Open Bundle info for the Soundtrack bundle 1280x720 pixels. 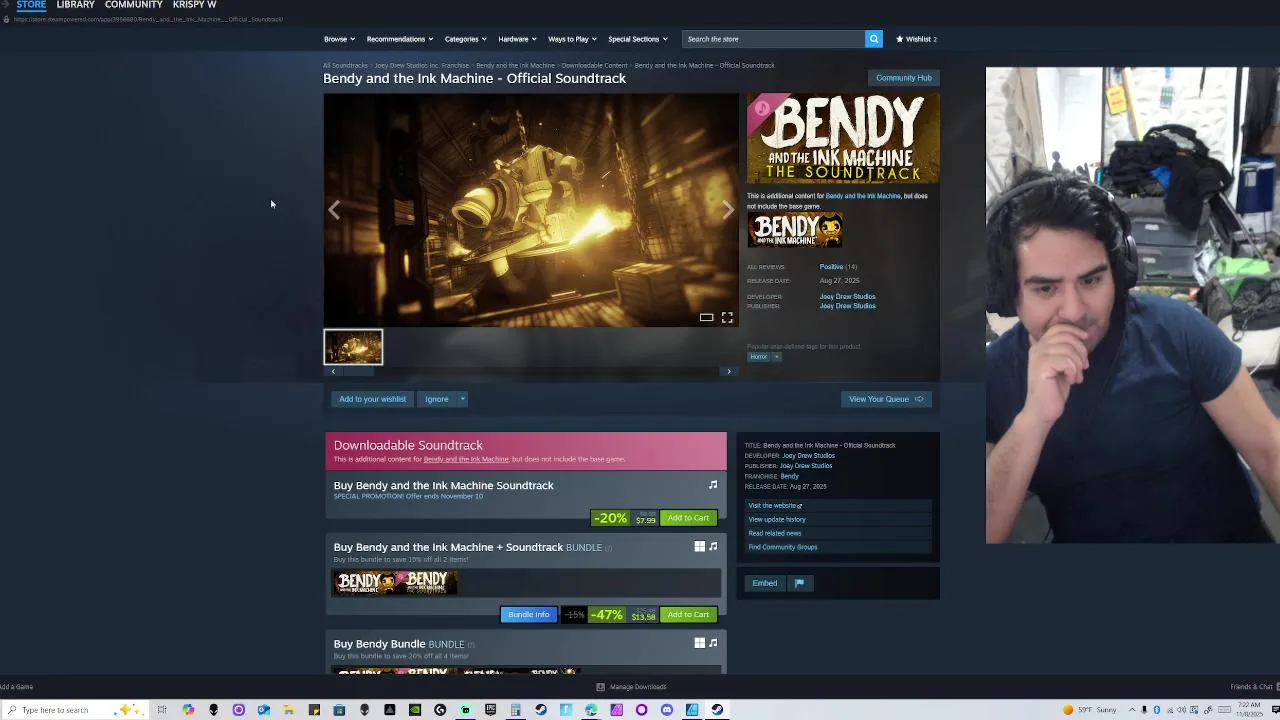pyautogui.click(x=528, y=615)
